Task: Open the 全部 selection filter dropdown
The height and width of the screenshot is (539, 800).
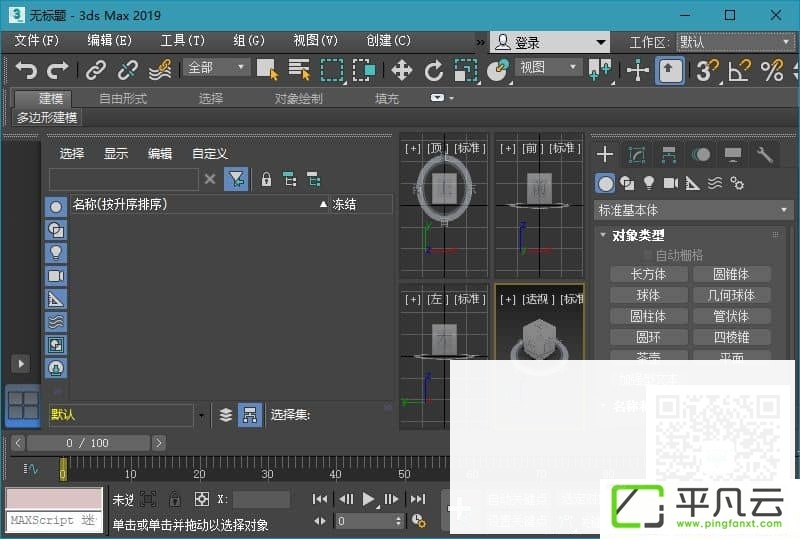Action: click(216, 67)
